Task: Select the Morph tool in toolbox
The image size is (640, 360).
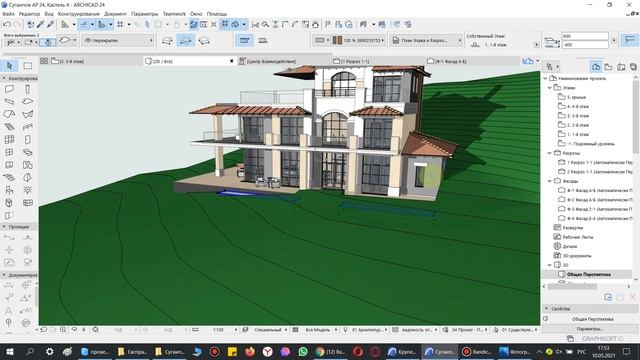Action: 9,203
